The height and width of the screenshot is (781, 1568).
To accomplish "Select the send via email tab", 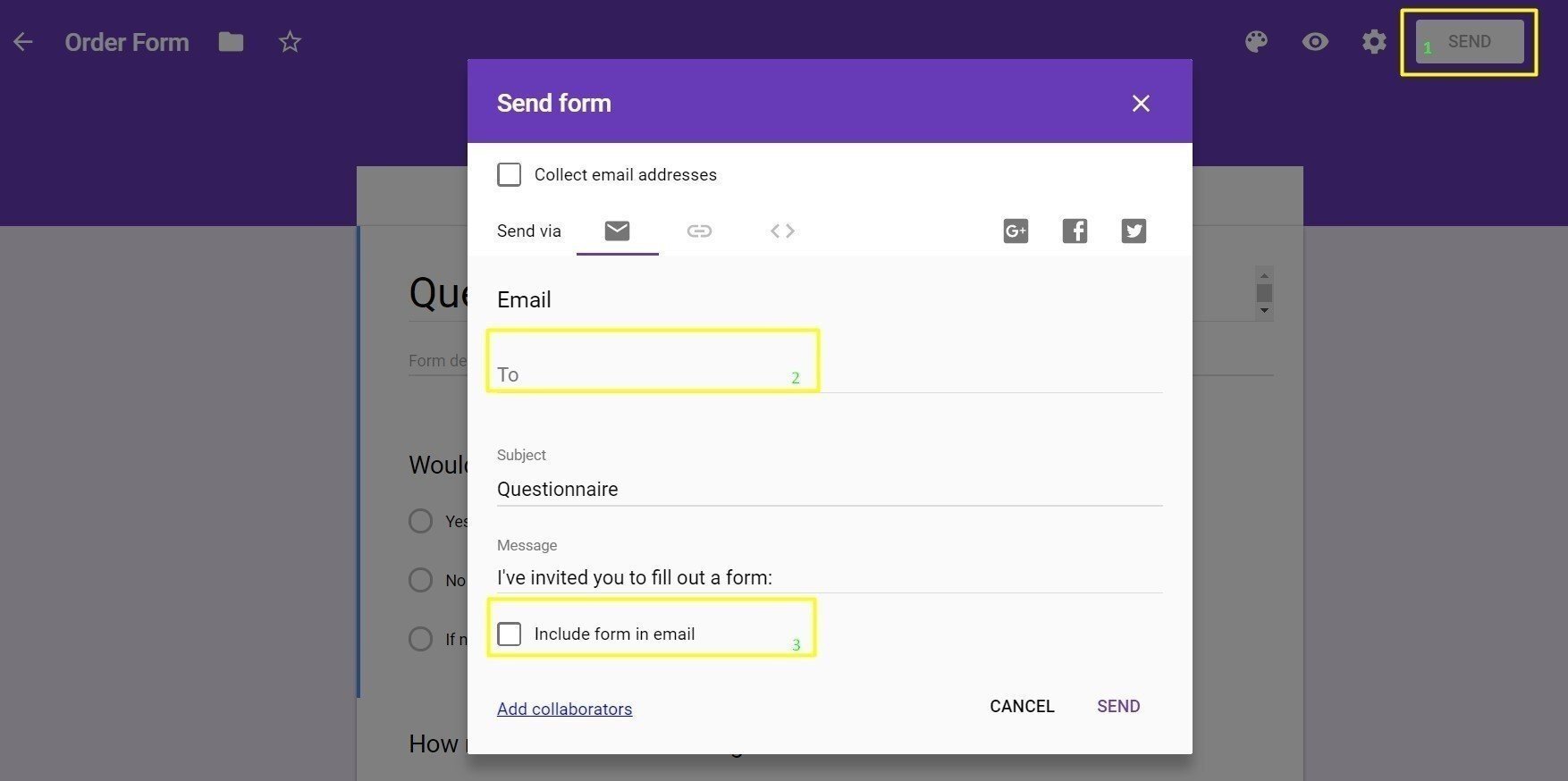I will click(617, 231).
